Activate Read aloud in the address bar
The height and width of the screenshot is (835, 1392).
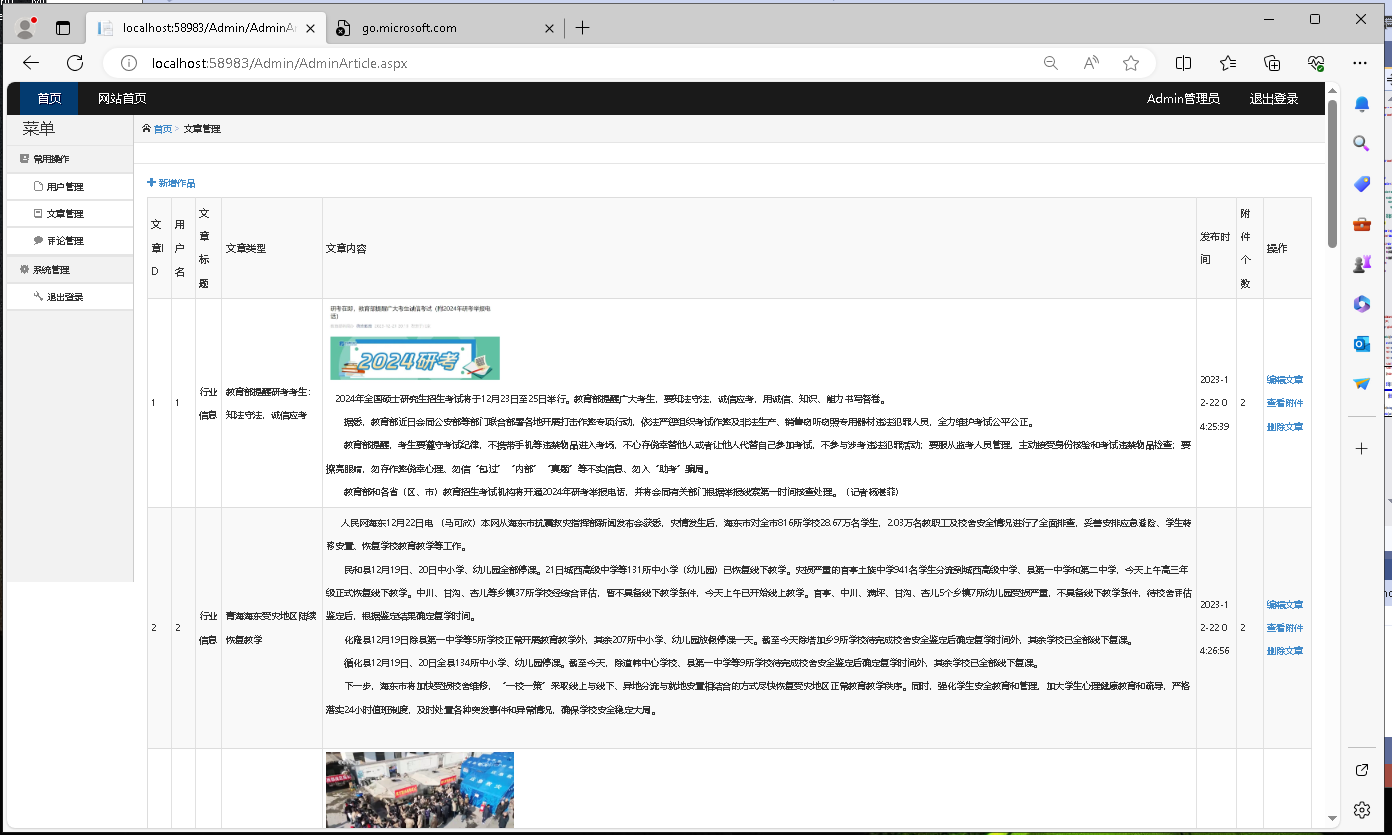click(1090, 62)
